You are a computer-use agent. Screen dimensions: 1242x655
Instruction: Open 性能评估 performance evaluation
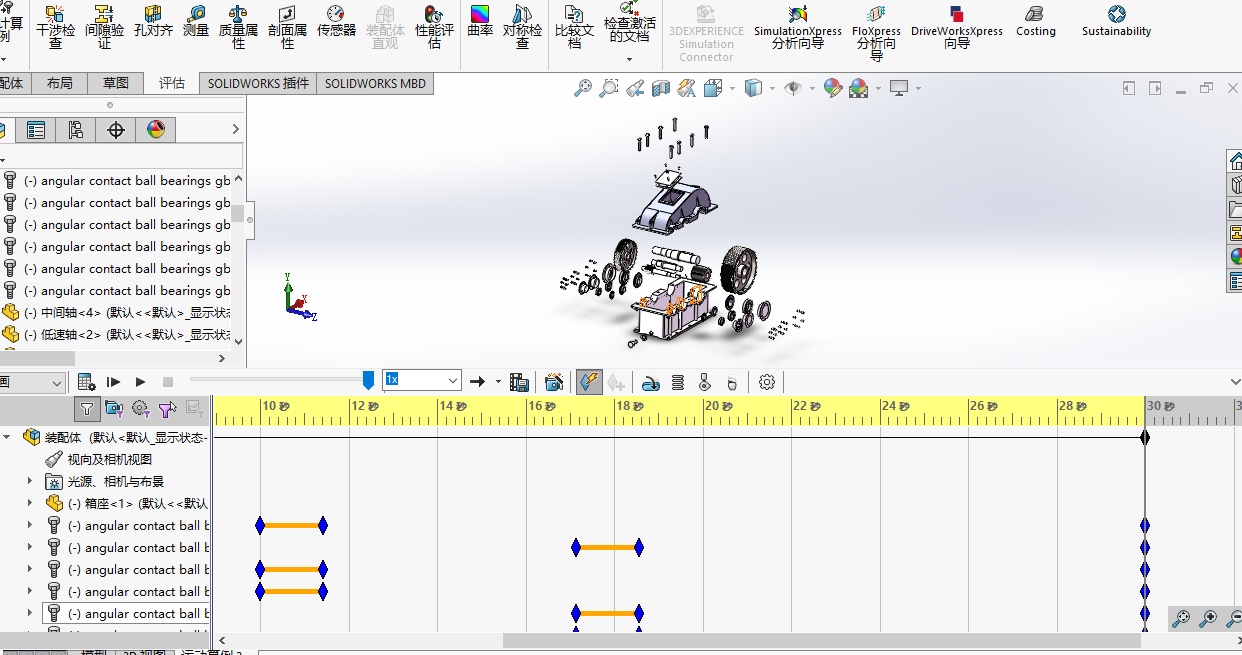[434, 26]
